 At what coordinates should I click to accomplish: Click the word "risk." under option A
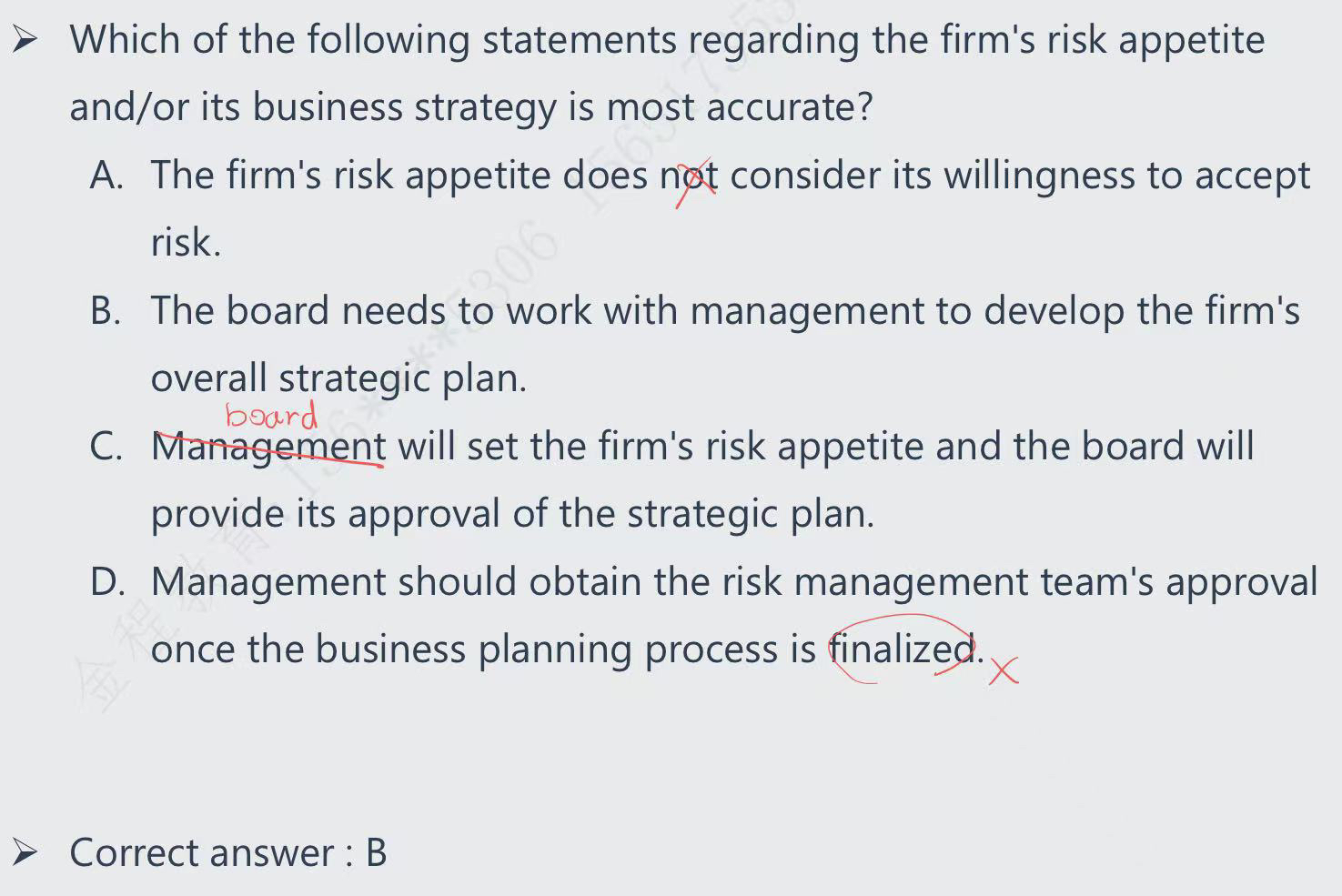point(187,243)
